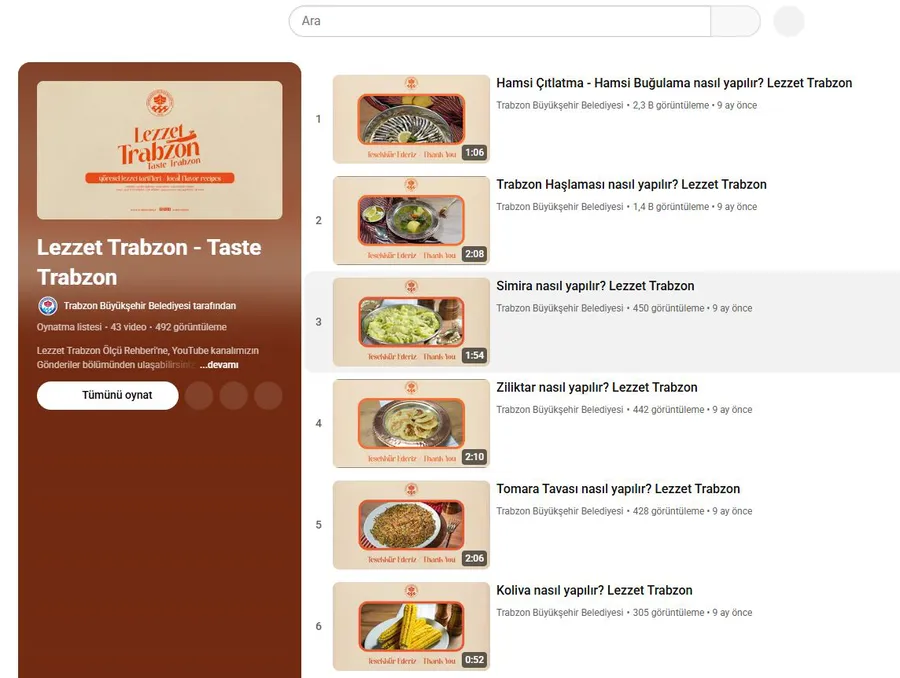The height and width of the screenshot is (678, 900).
Task: Open Hamsi Çıtlatma video thumbnail
Action: (411, 119)
